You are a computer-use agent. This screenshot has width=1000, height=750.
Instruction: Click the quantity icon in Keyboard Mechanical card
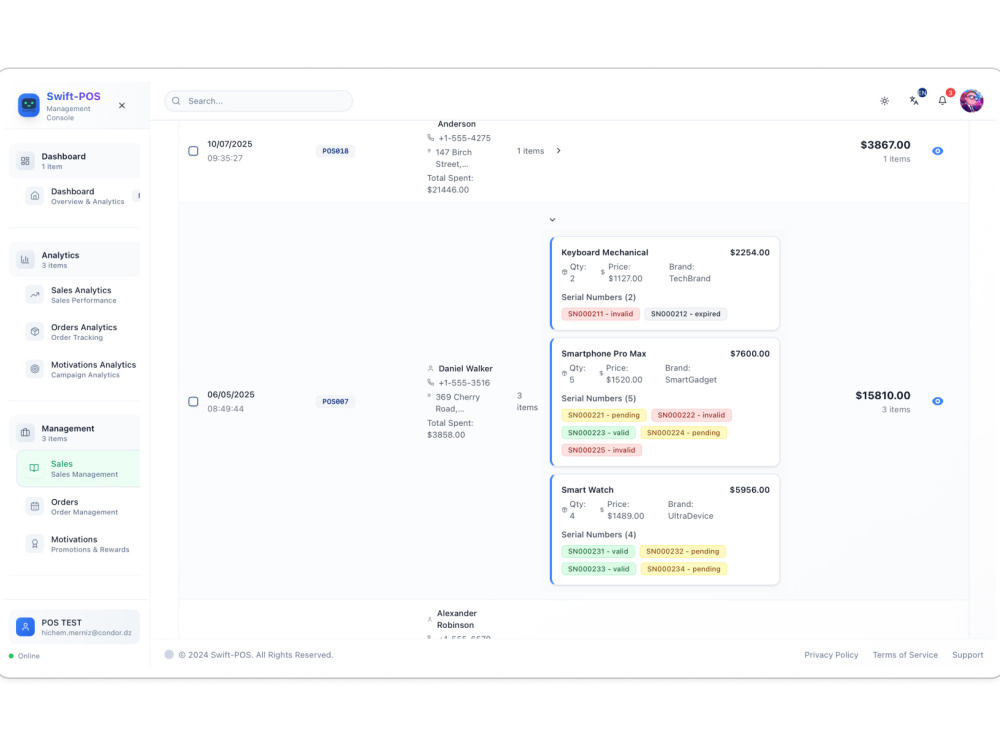pyautogui.click(x=564, y=272)
